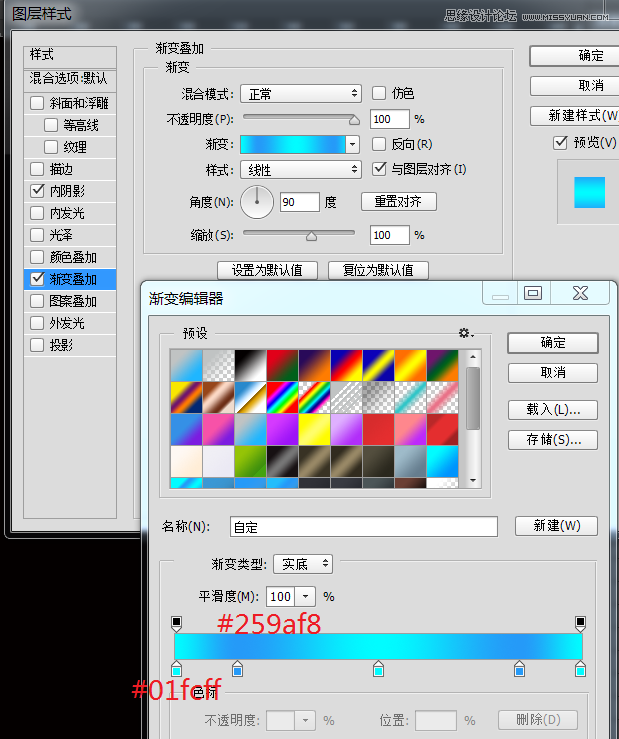Open the 渐变类型 dropdown set to 实底
619x739 pixels.
[303, 564]
